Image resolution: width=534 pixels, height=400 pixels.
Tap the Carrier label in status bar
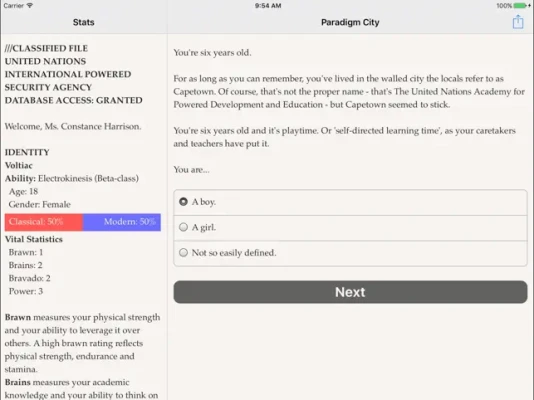click(14, 5)
